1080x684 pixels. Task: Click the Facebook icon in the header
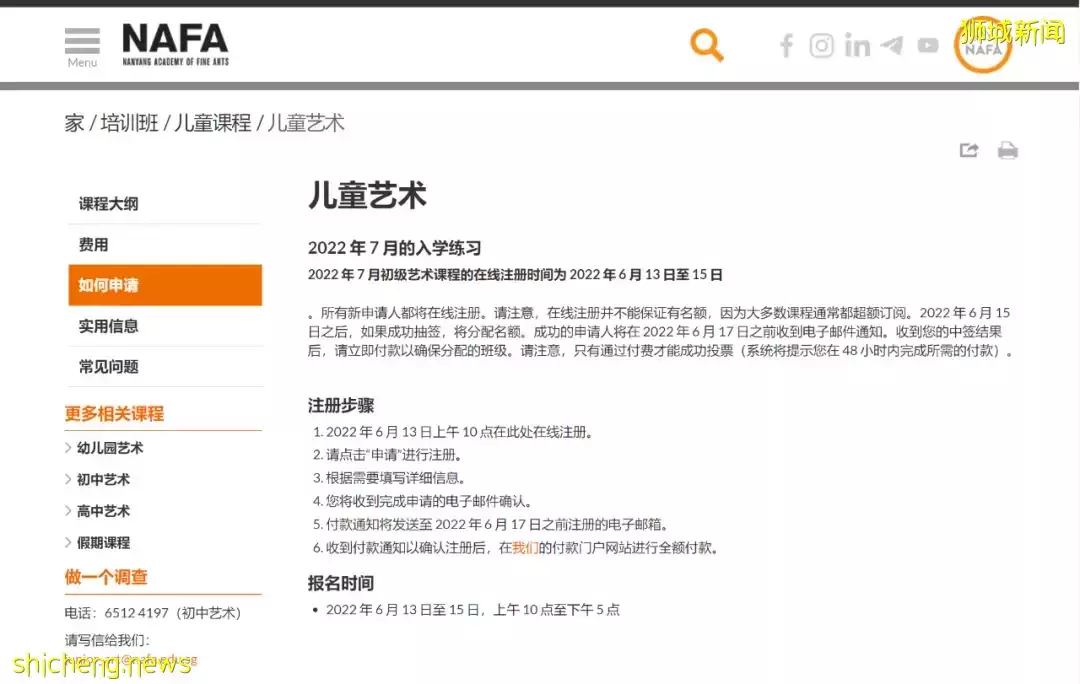tap(786, 45)
